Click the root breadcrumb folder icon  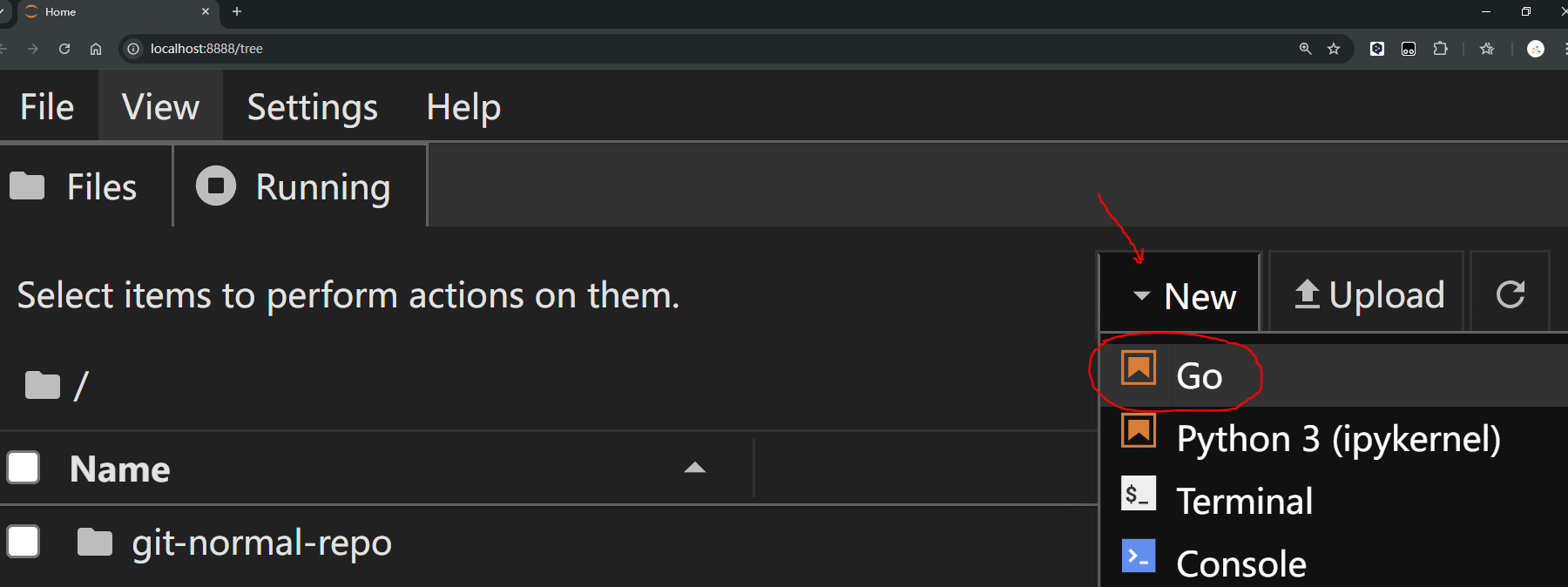pyautogui.click(x=42, y=384)
